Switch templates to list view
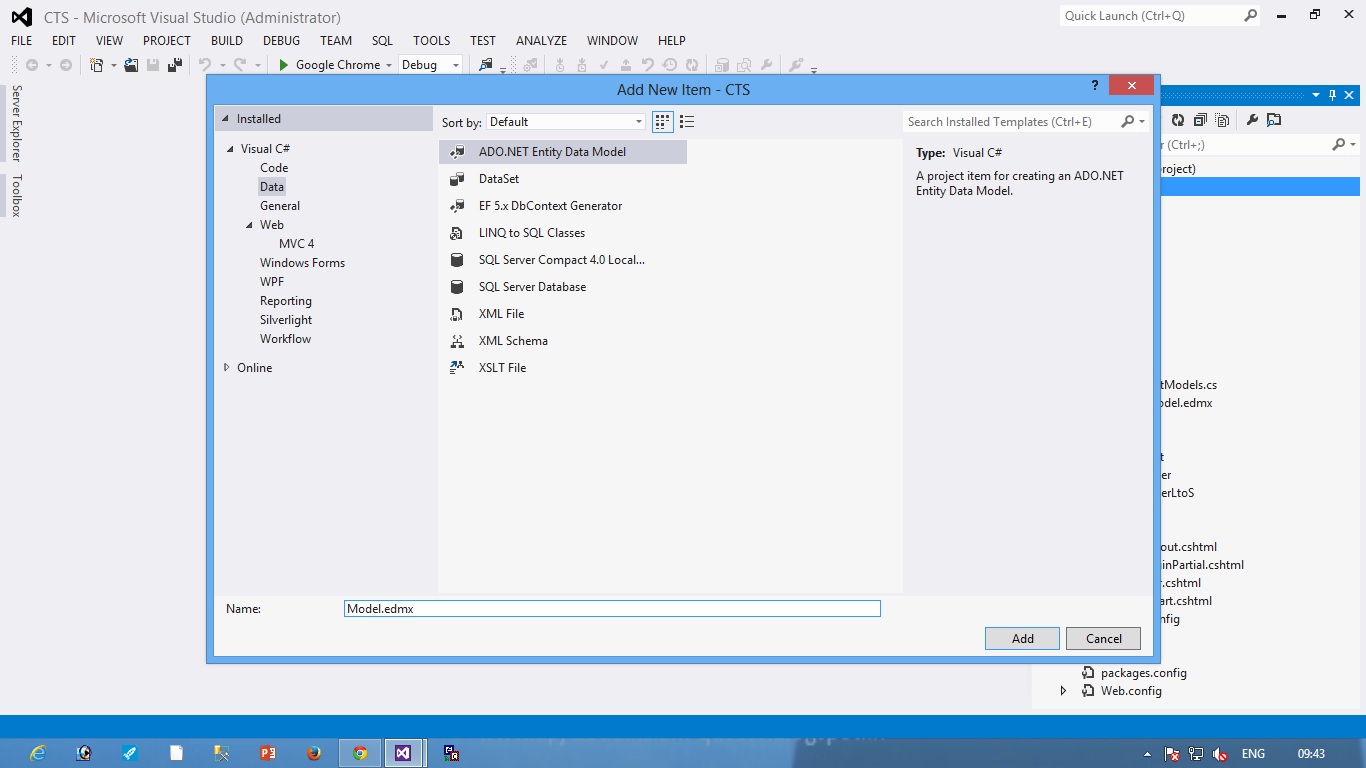Viewport: 1366px width, 768px height. coord(687,121)
